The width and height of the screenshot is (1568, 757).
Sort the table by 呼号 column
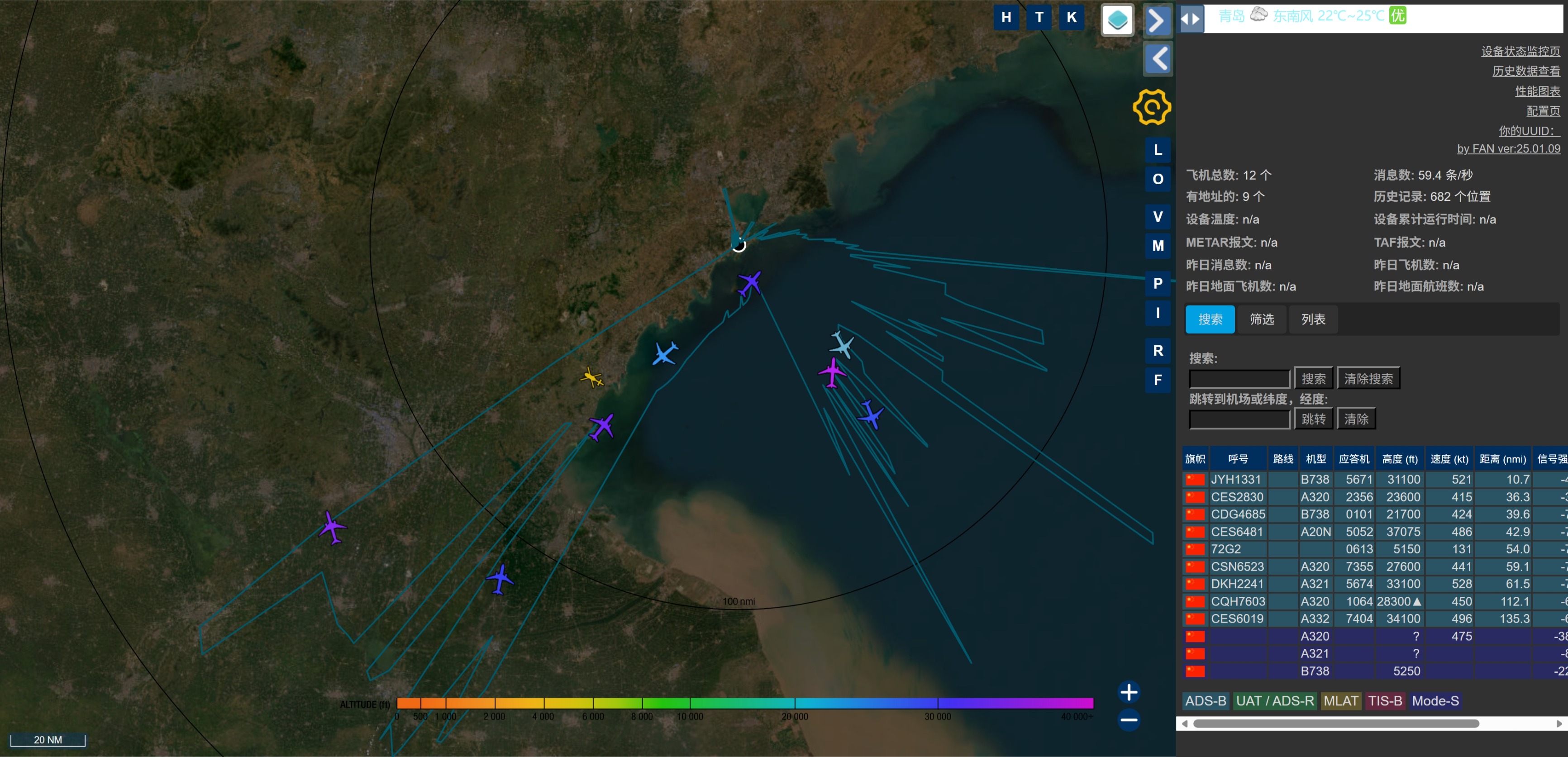pos(1238,459)
